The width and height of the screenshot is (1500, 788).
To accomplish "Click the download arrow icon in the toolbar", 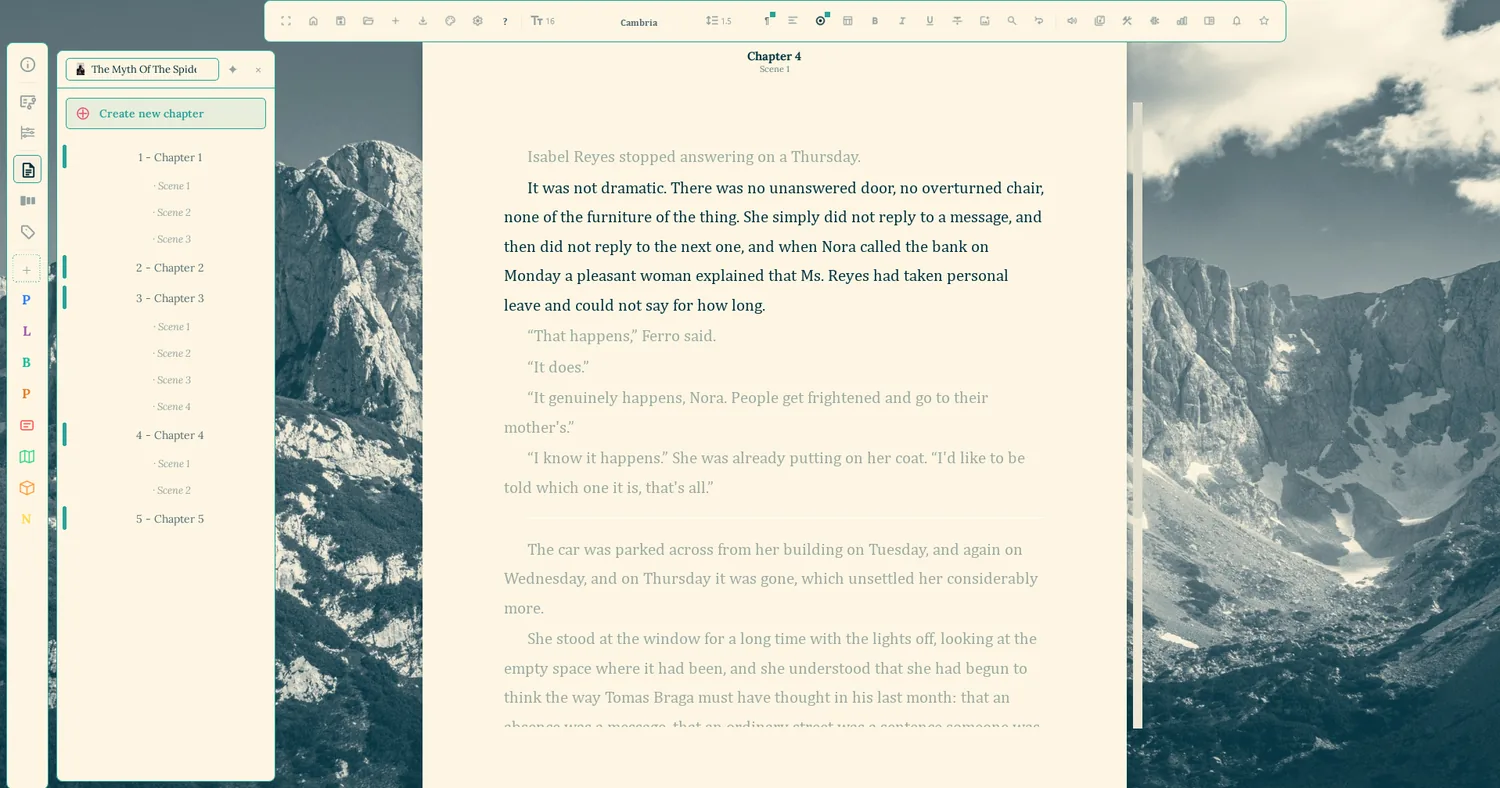I will pyautogui.click(x=423, y=21).
